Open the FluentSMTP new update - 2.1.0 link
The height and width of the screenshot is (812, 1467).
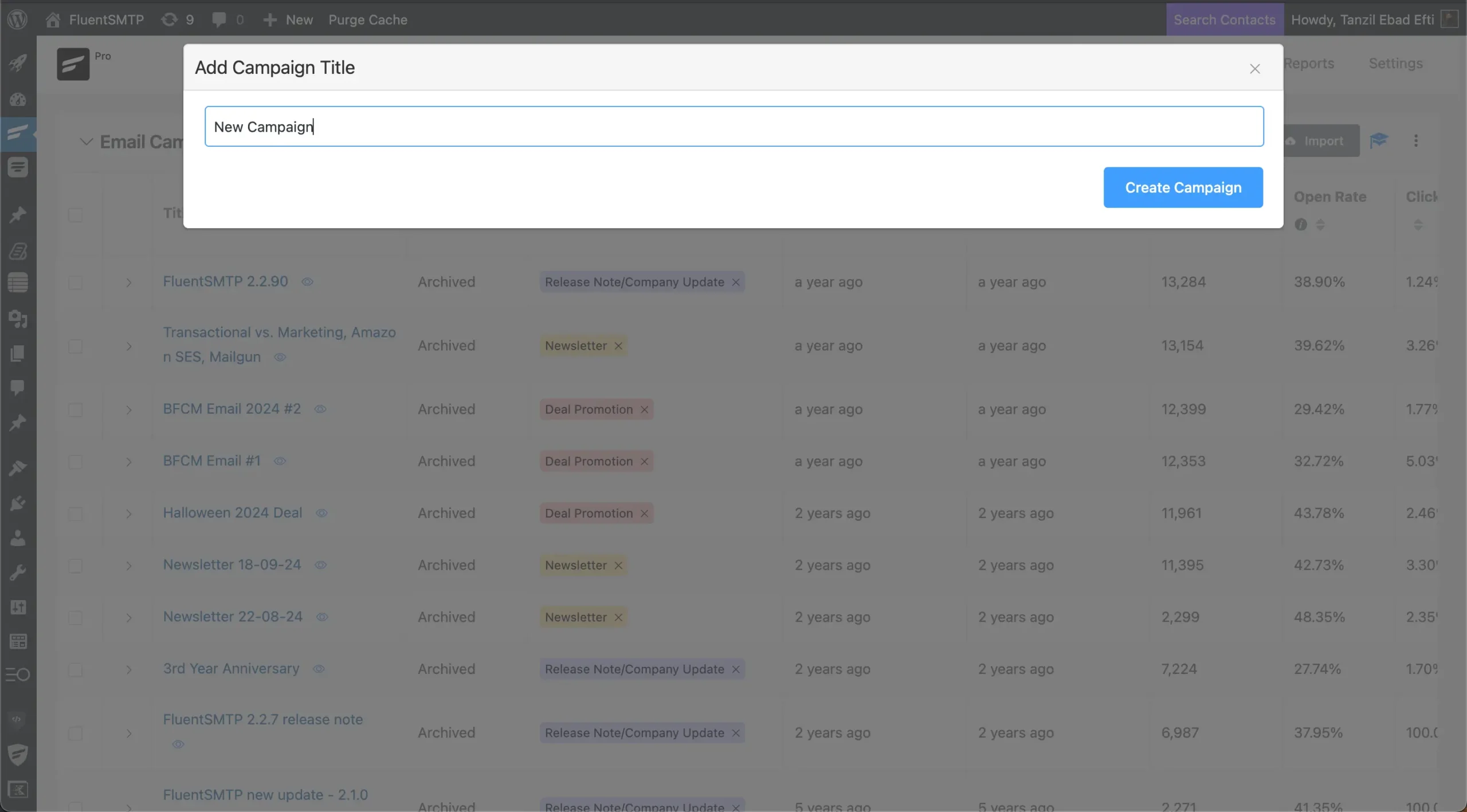265,795
